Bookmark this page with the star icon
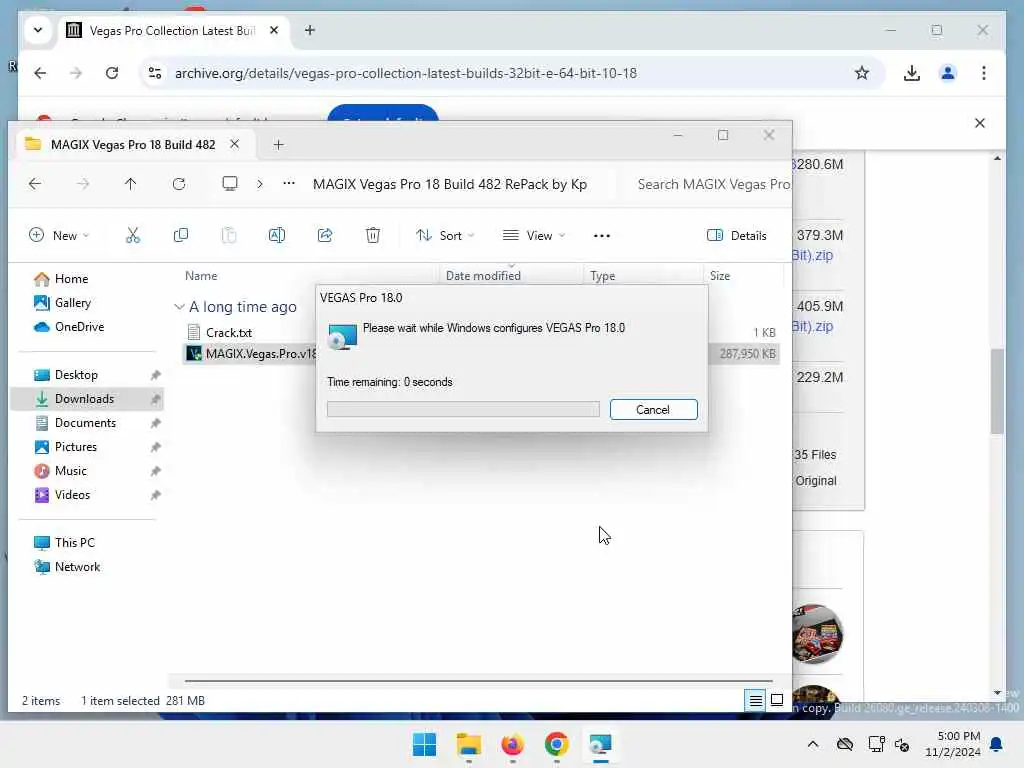Screen dimensions: 1024x768 862,73
